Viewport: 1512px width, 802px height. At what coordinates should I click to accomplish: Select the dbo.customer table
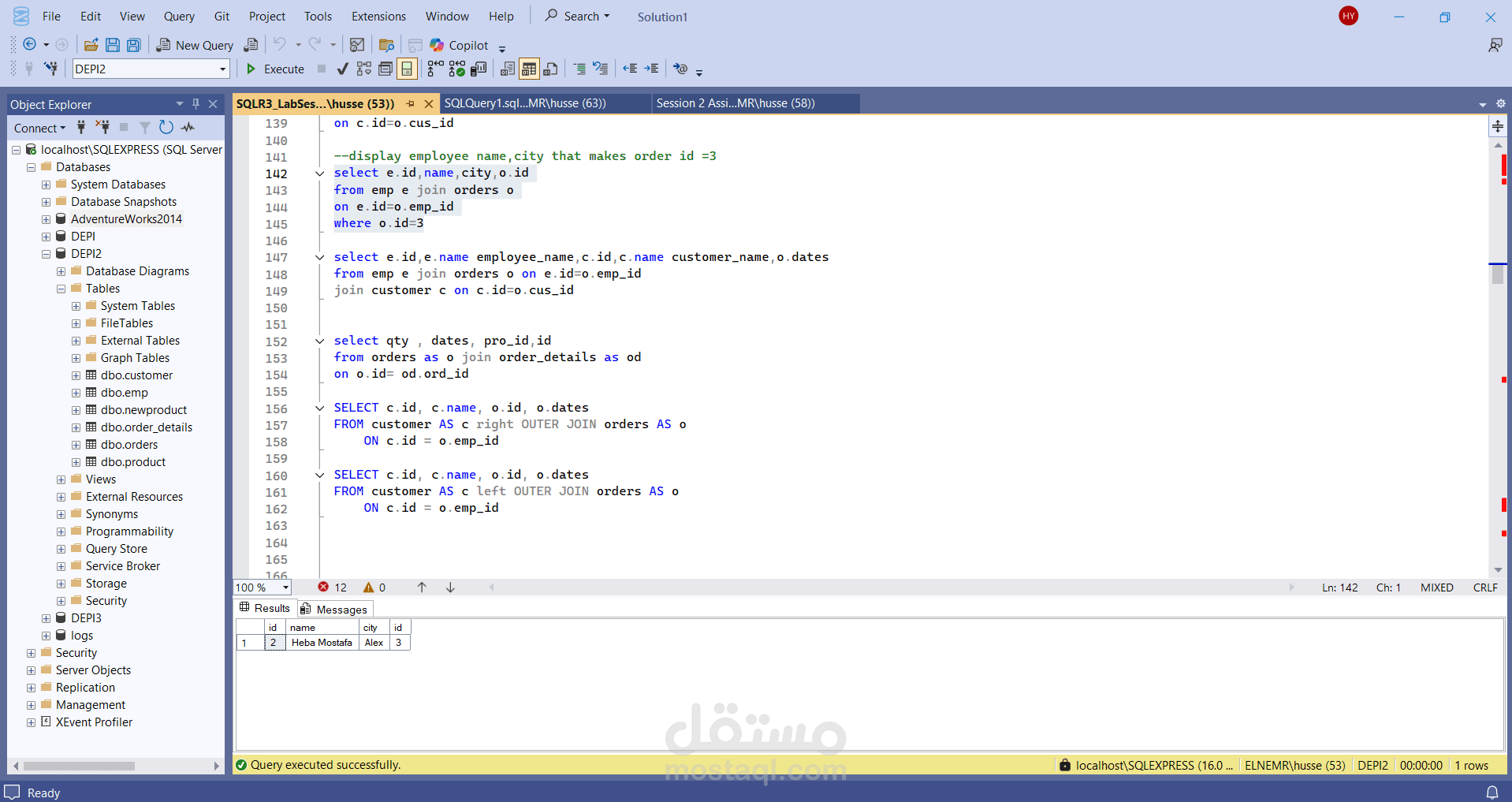click(136, 375)
